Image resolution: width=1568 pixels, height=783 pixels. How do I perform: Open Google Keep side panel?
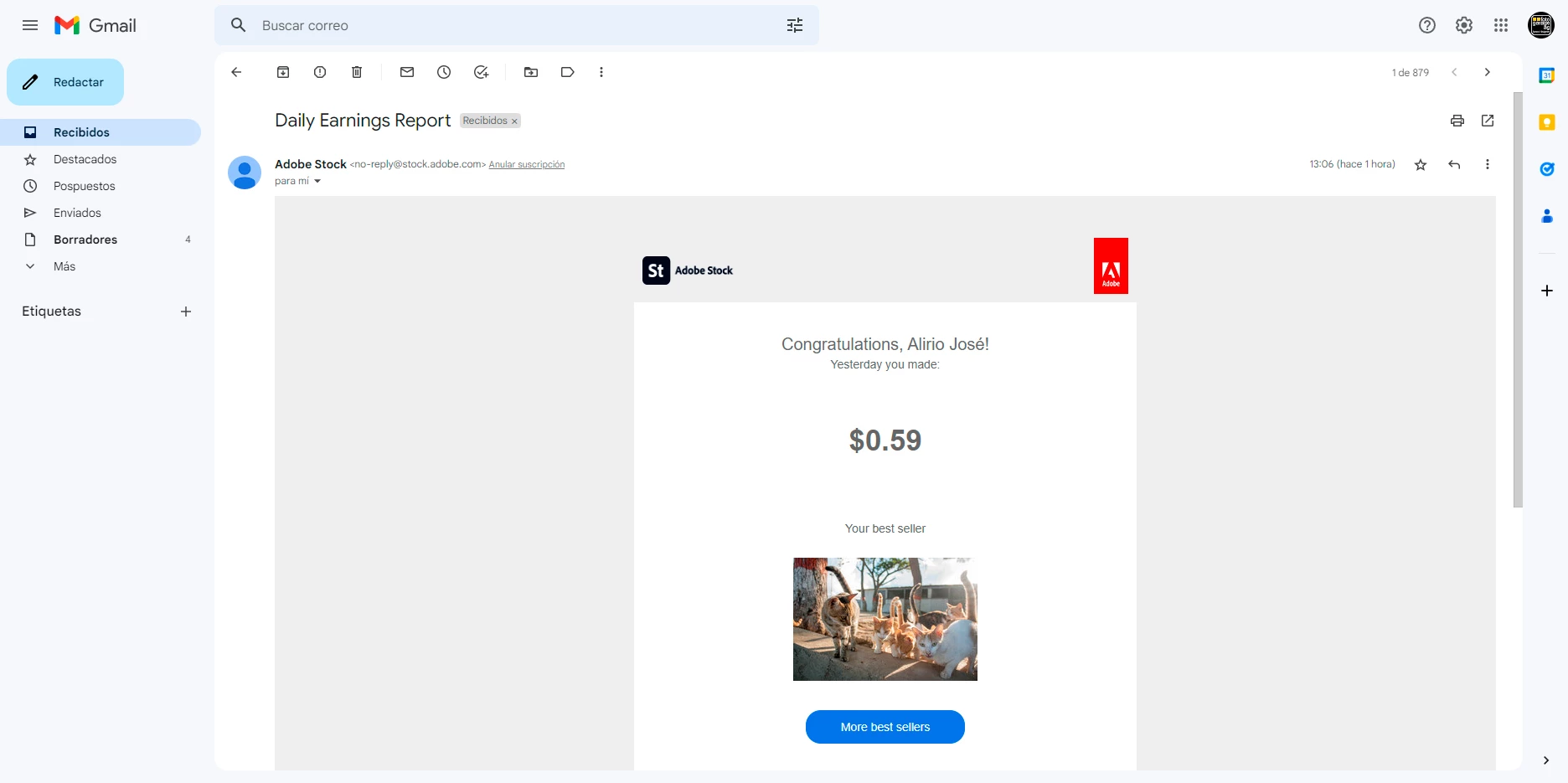tap(1547, 122)
